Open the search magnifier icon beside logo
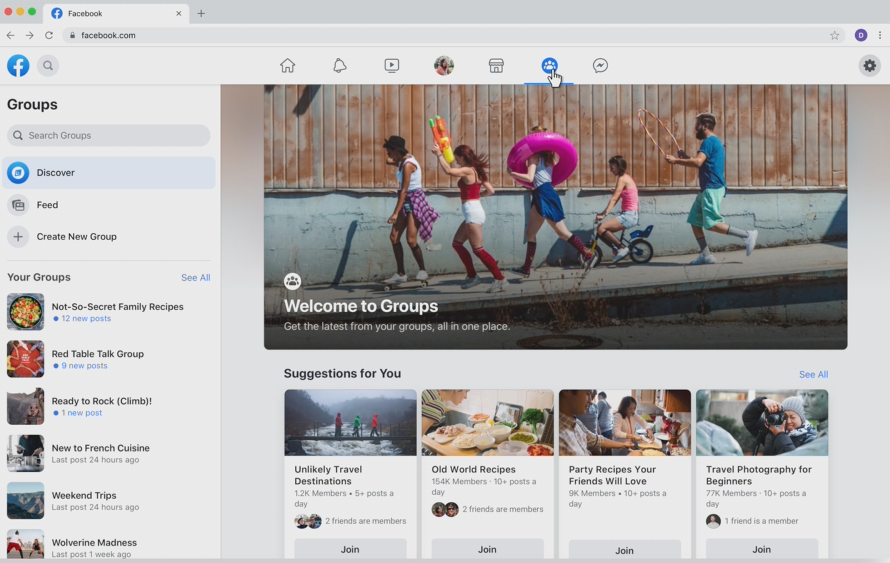The width and height of the screenshot is (890, 563). [47, 66]
